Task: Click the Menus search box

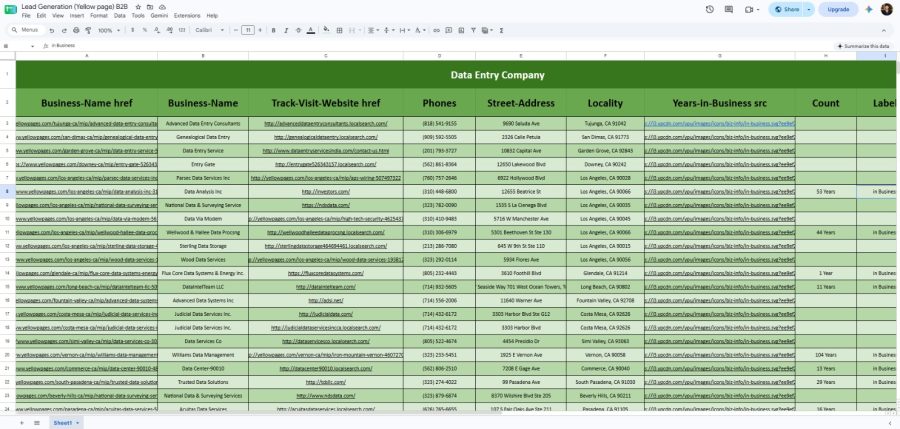Action: [25, 30]
